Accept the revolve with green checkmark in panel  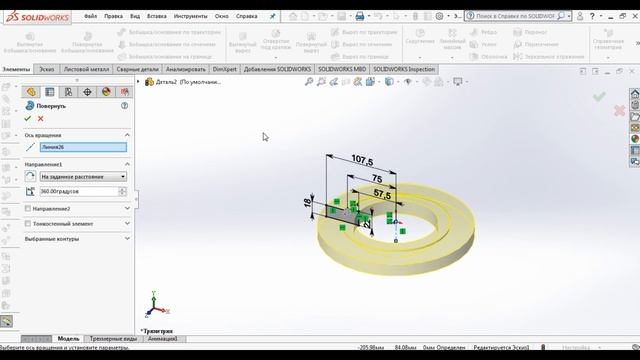(28, 118)
